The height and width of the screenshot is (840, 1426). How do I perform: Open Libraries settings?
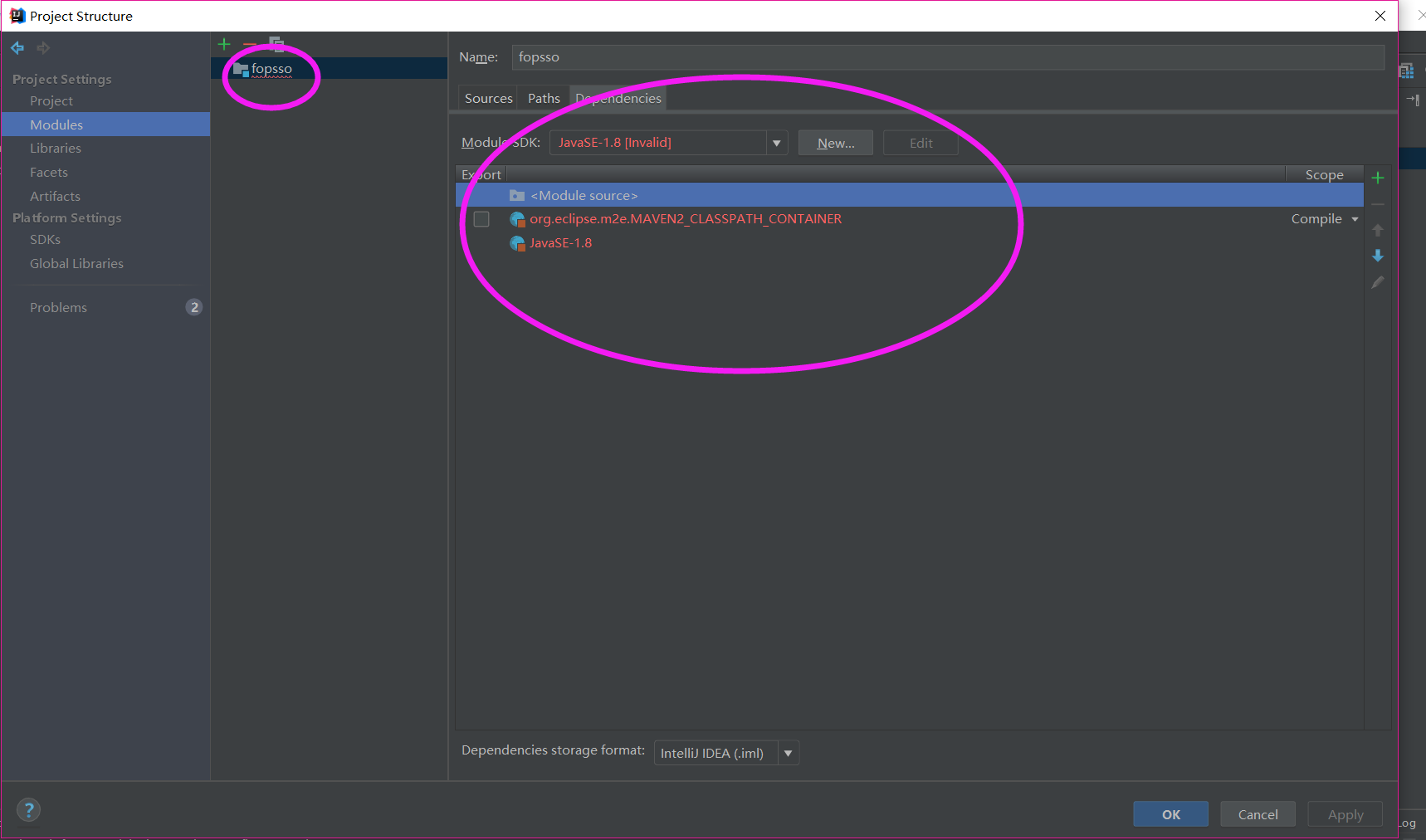pyautogui.click(x=56, y=148)
